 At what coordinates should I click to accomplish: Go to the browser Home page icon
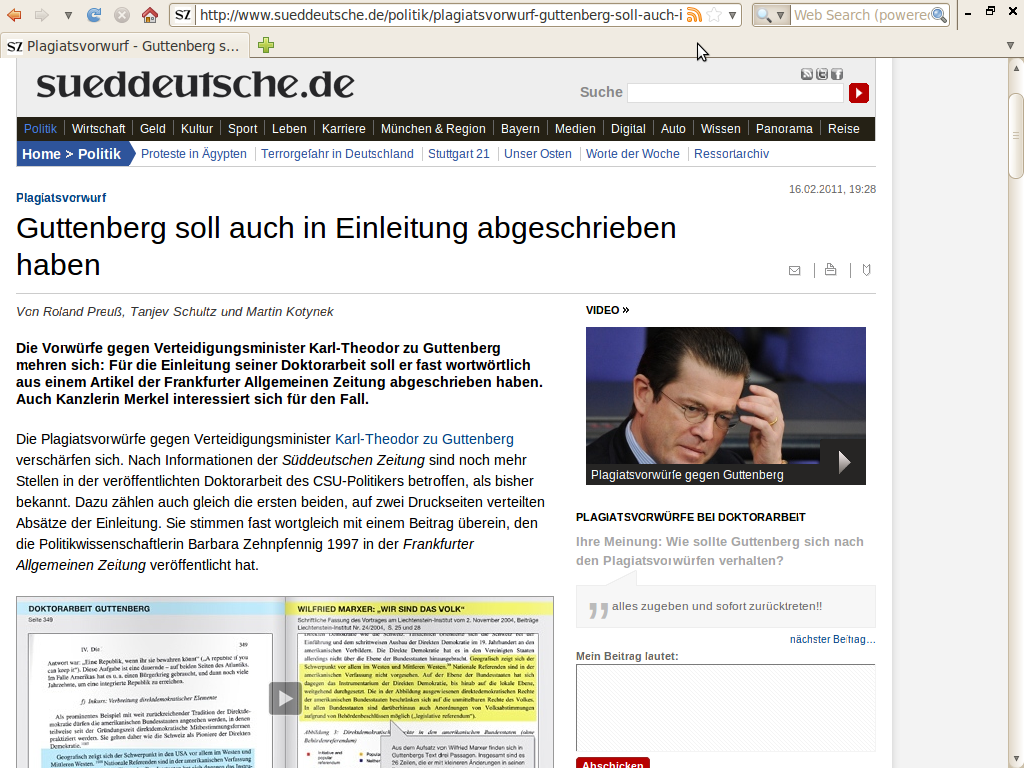[x=150, y=14]
